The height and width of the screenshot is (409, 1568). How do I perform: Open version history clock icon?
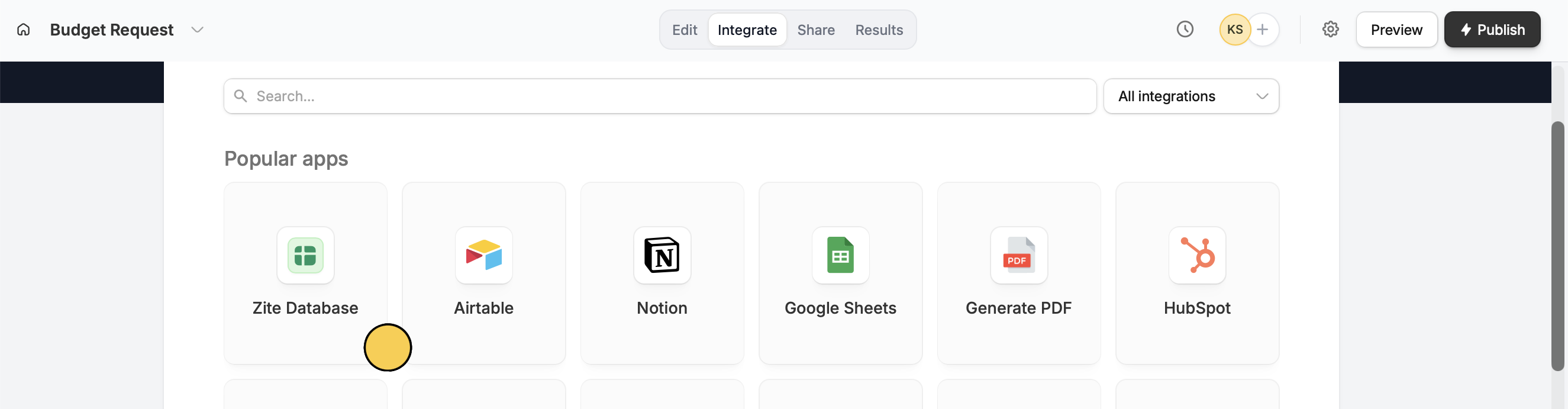pyautogui.click(x=1185, y=29)
